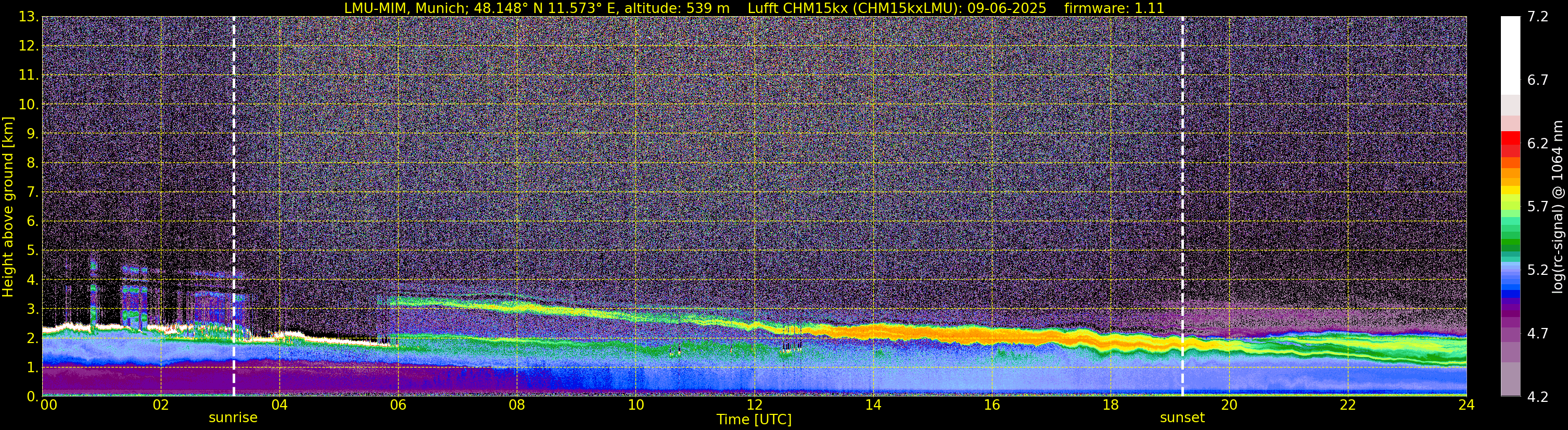Screen dimensions: 1568x430
Task: Click the time axis tick label 18
Action: point(1110,405)
